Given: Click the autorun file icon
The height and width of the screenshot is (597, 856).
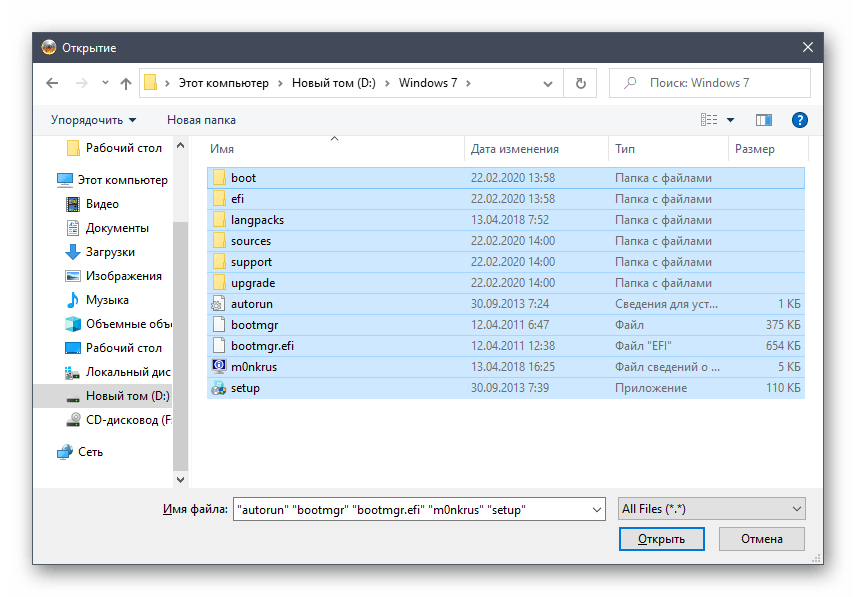Looking at the screenshot, I should pos(219,304).
